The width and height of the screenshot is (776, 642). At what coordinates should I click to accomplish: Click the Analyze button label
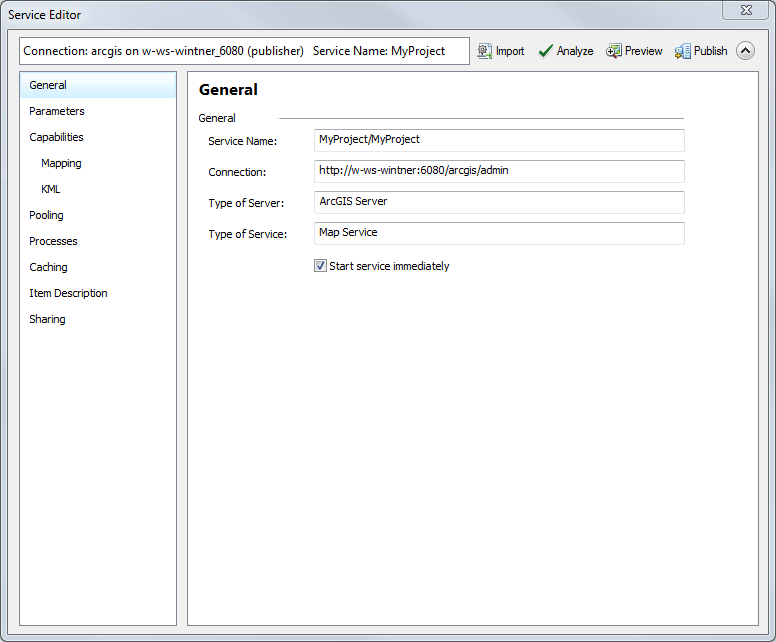tap(575, 51)
